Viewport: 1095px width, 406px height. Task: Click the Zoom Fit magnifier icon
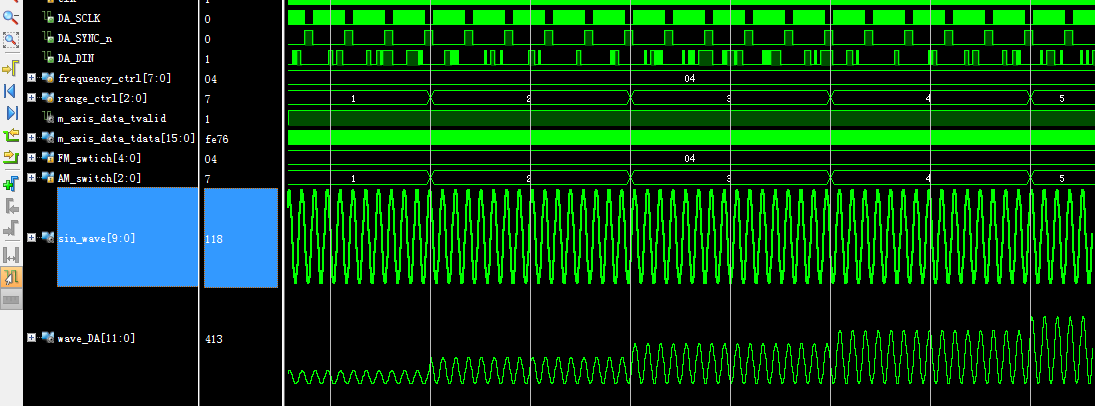(11, 15)
